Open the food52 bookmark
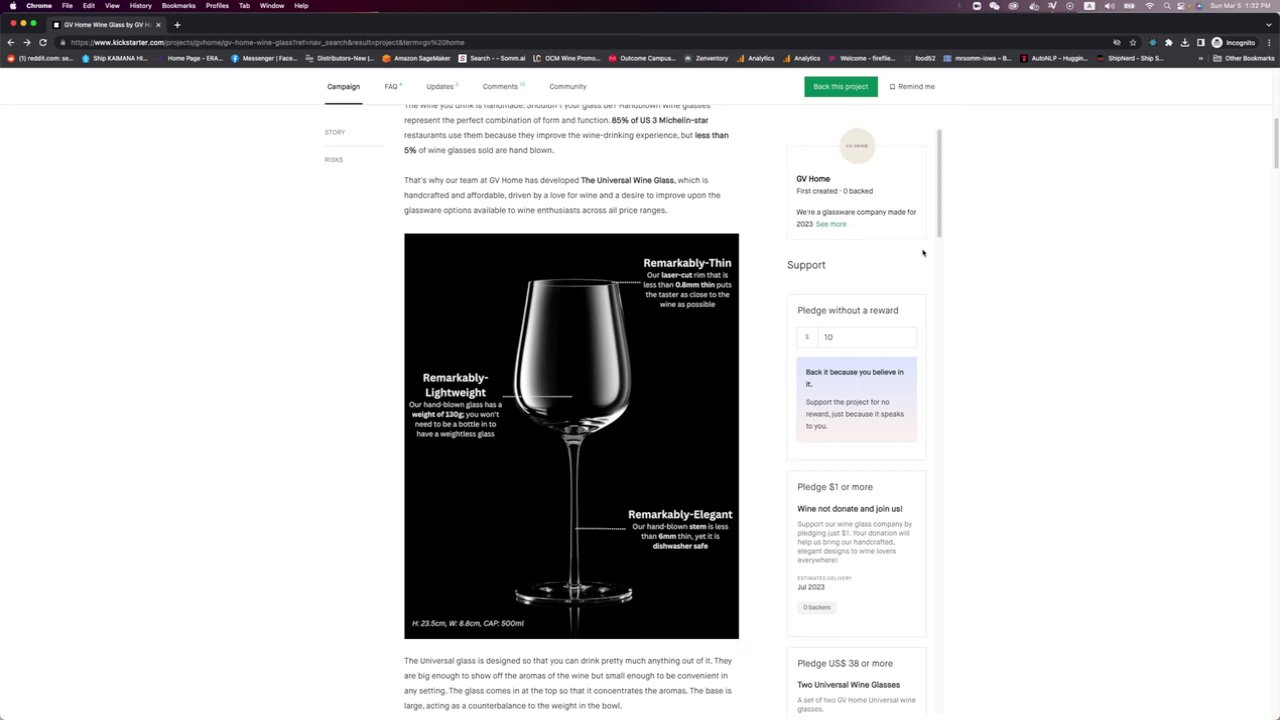The image size is (1280, 720). click(919, 58)
